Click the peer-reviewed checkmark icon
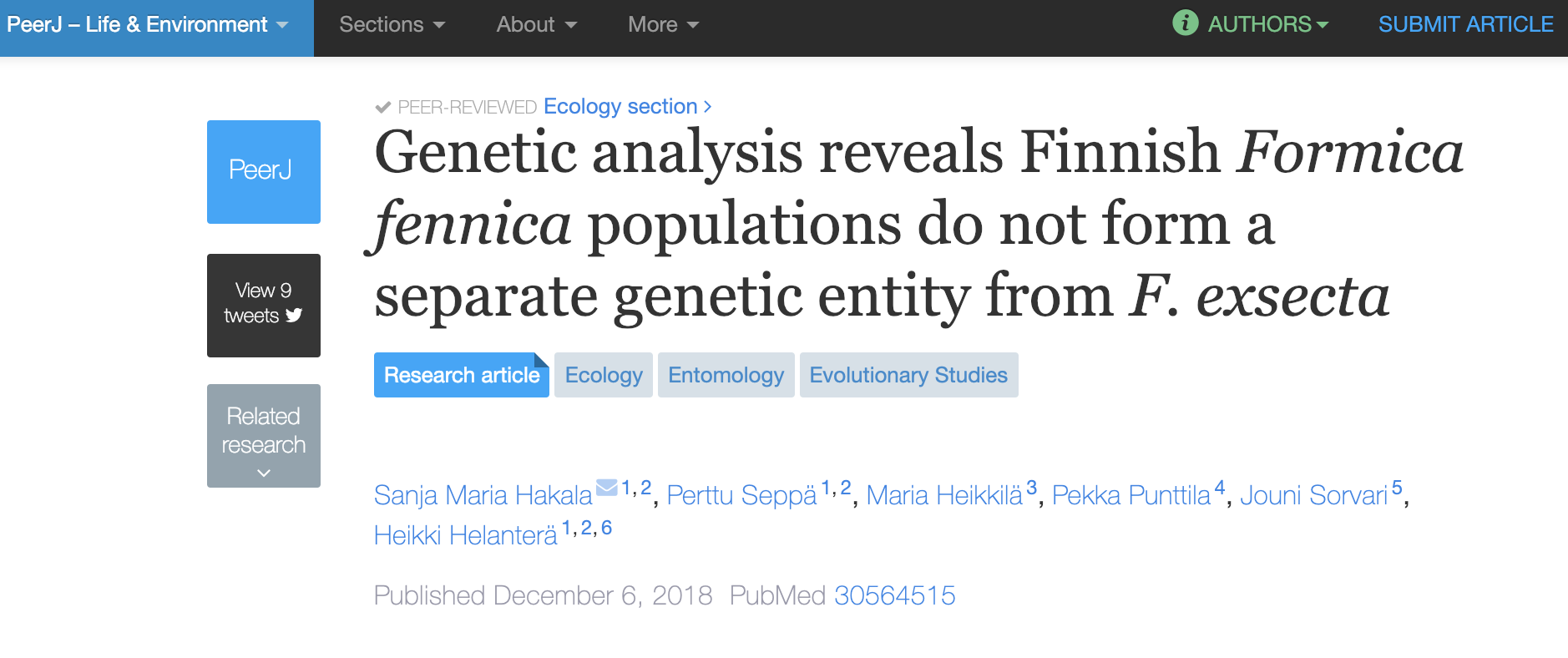 click(383, 107)
